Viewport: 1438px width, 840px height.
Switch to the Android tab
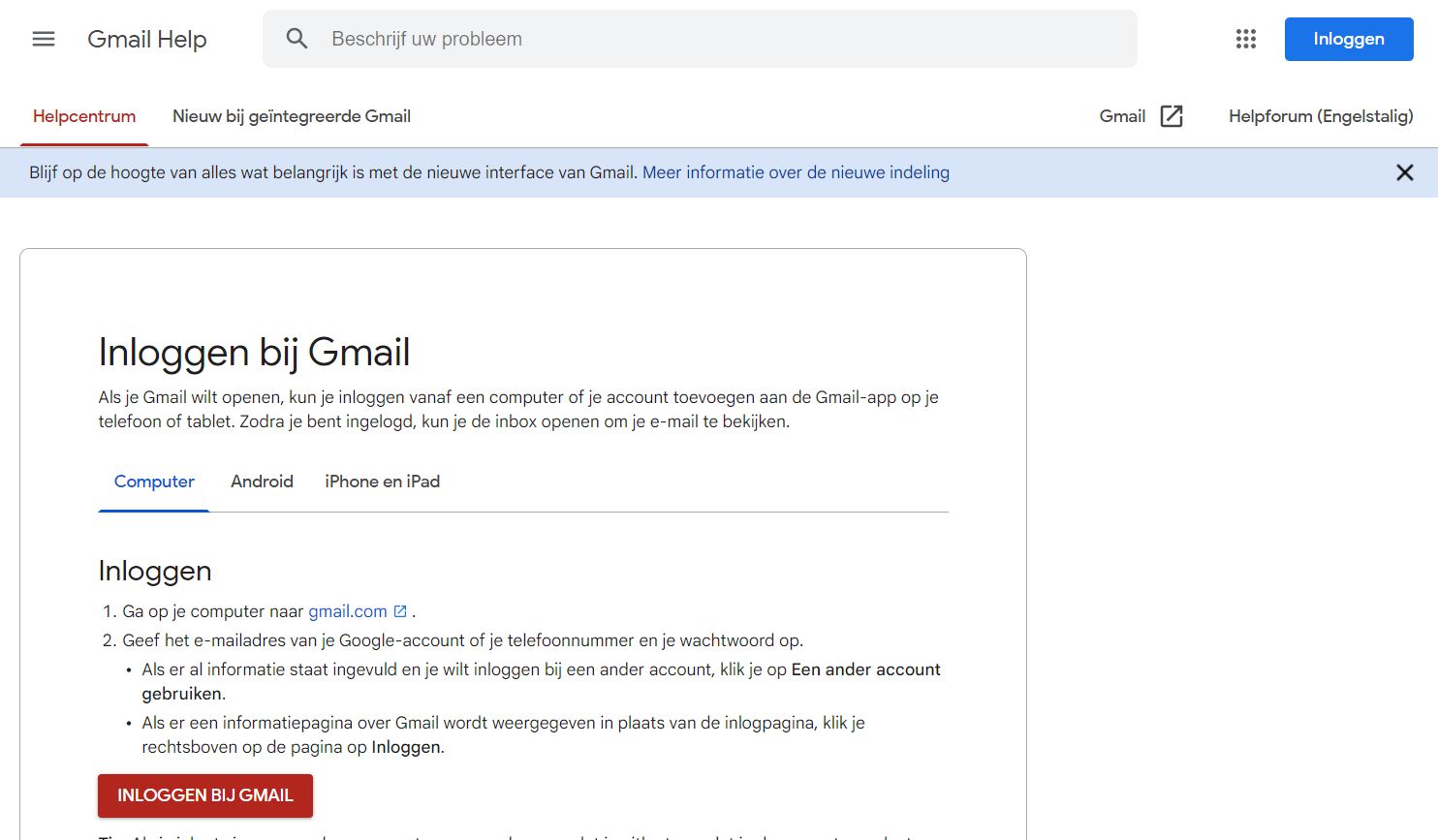tap(262, 482)
